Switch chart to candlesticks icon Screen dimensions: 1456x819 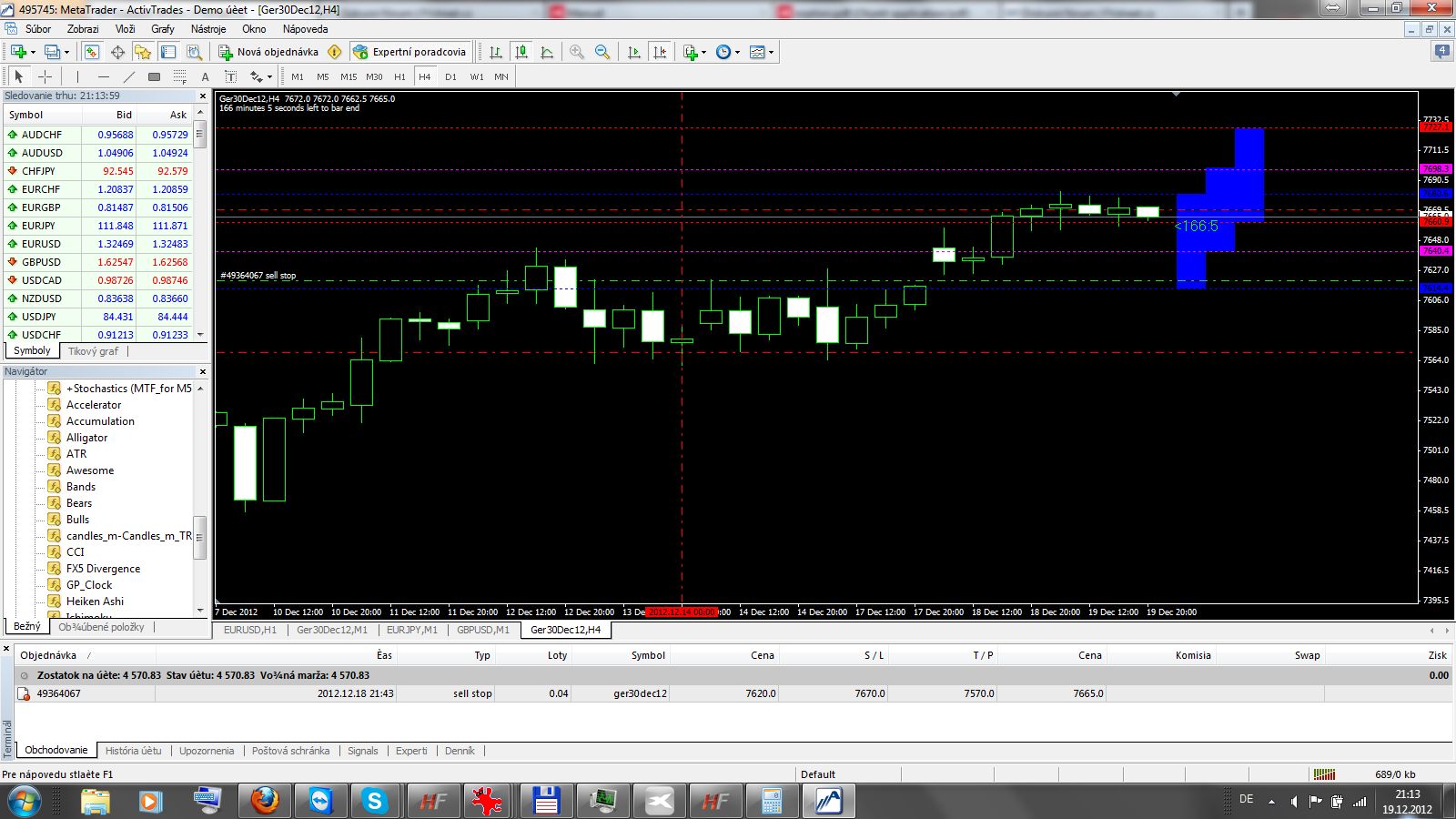tap(521, 52)
